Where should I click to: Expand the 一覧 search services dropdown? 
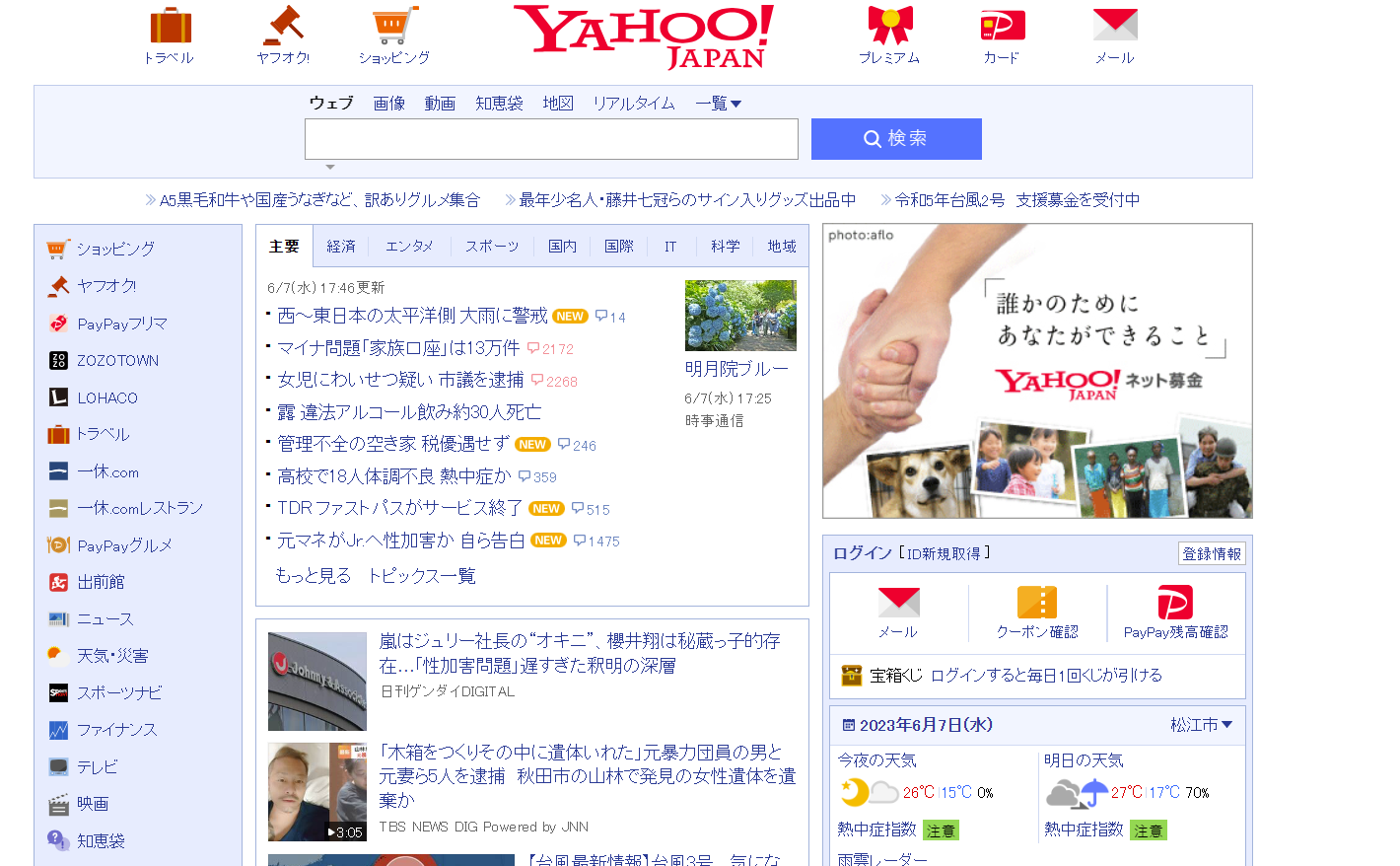tap(718, 103)
